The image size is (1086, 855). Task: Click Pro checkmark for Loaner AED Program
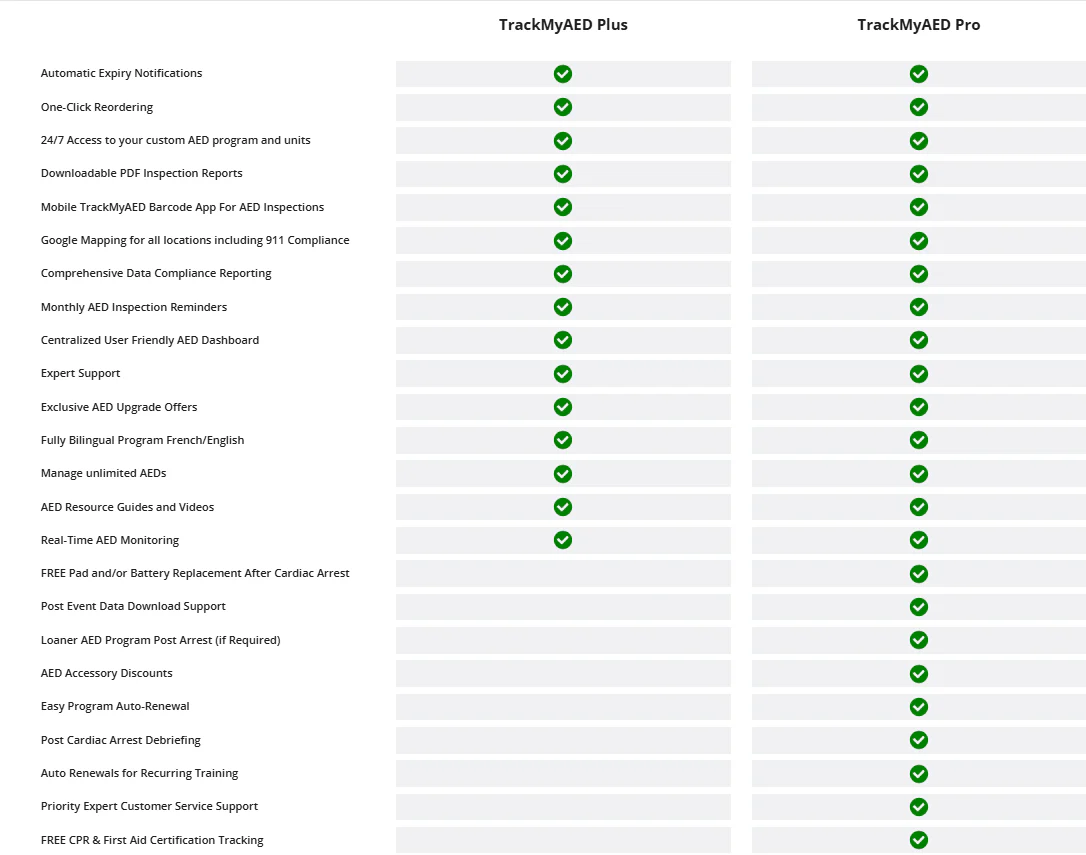tap(918, 640)
